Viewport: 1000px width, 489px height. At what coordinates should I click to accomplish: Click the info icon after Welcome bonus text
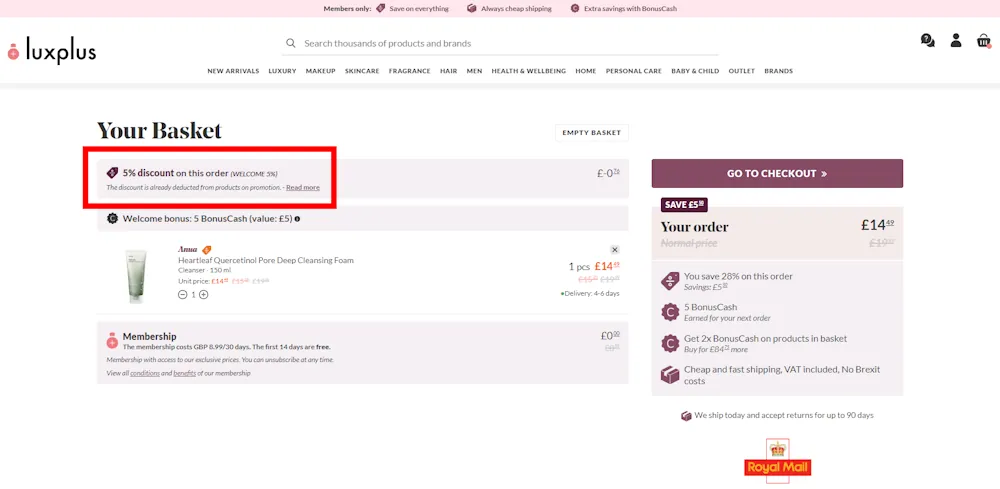[x=297, y=219]
